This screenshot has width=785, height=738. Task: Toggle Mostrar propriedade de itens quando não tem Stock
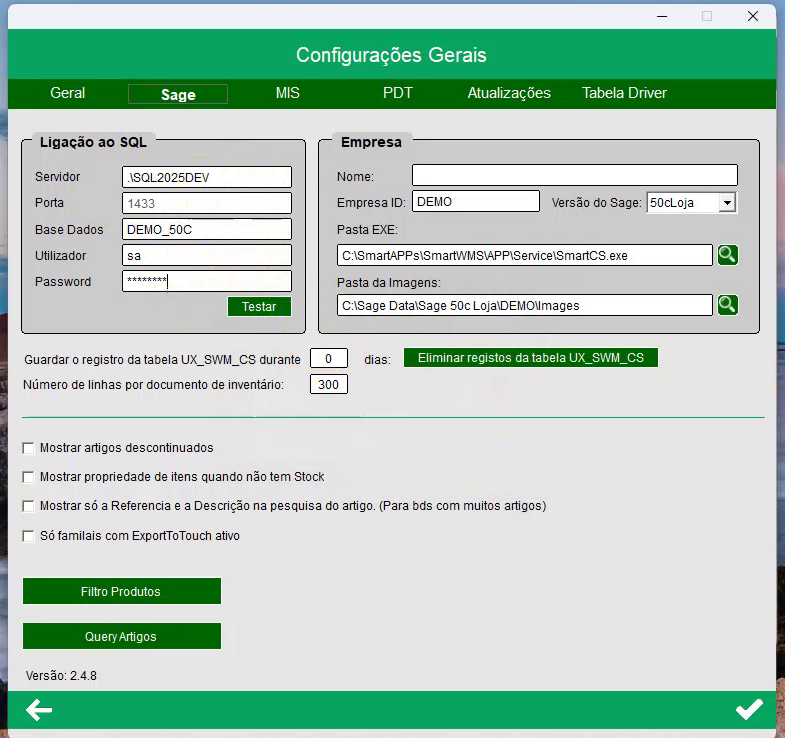pos(29,477)
